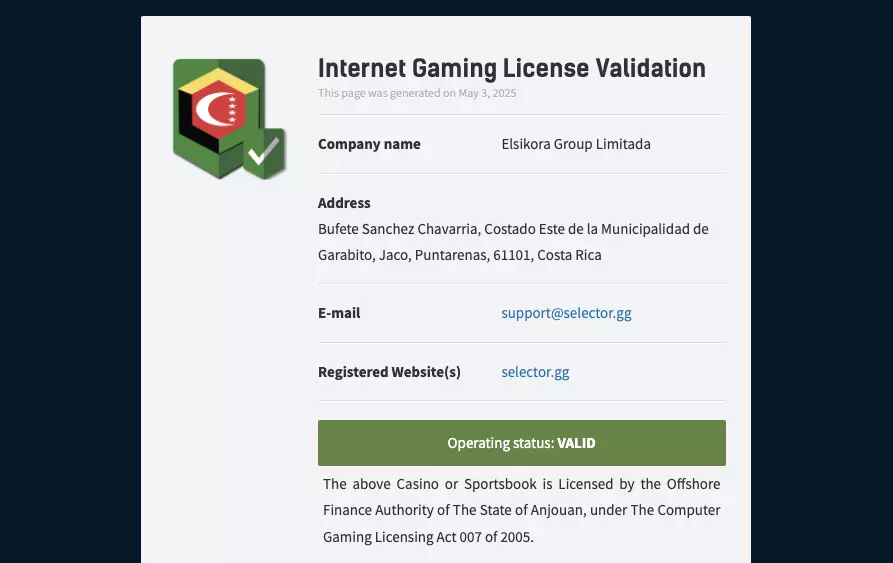The height and width of the screenshot is (563, 893).
Task: Visit the selector.gg registered website link
Action: pyautogui.click(x=535, y=372)
